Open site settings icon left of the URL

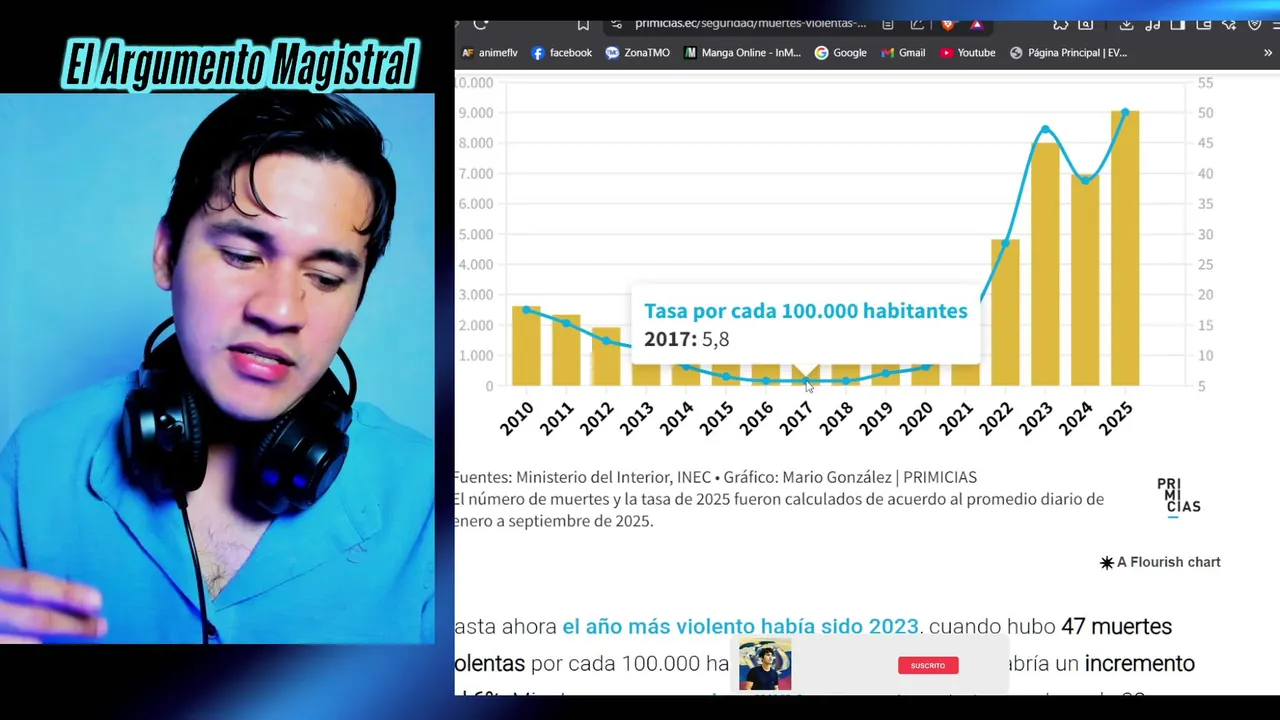pos(616,24)
